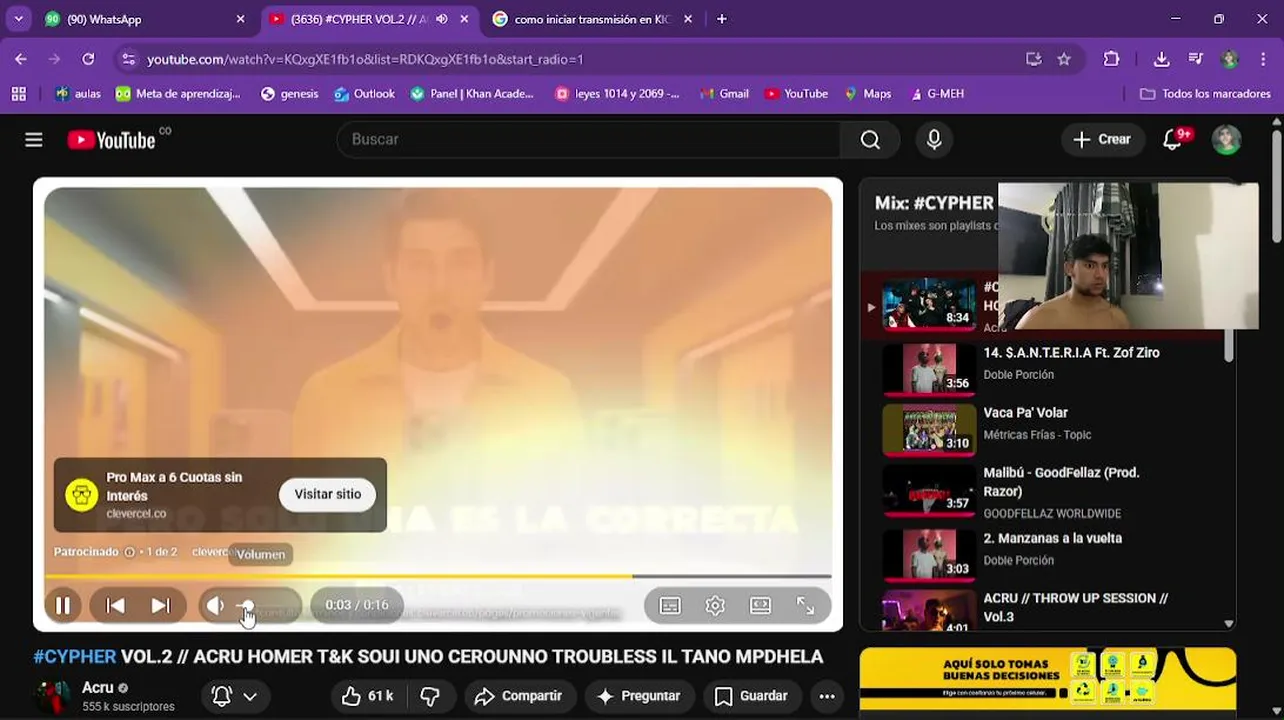This screenshot has width=1284, height=720.
Task: Bookmark this page with star icon
Action: [1064, 59]
